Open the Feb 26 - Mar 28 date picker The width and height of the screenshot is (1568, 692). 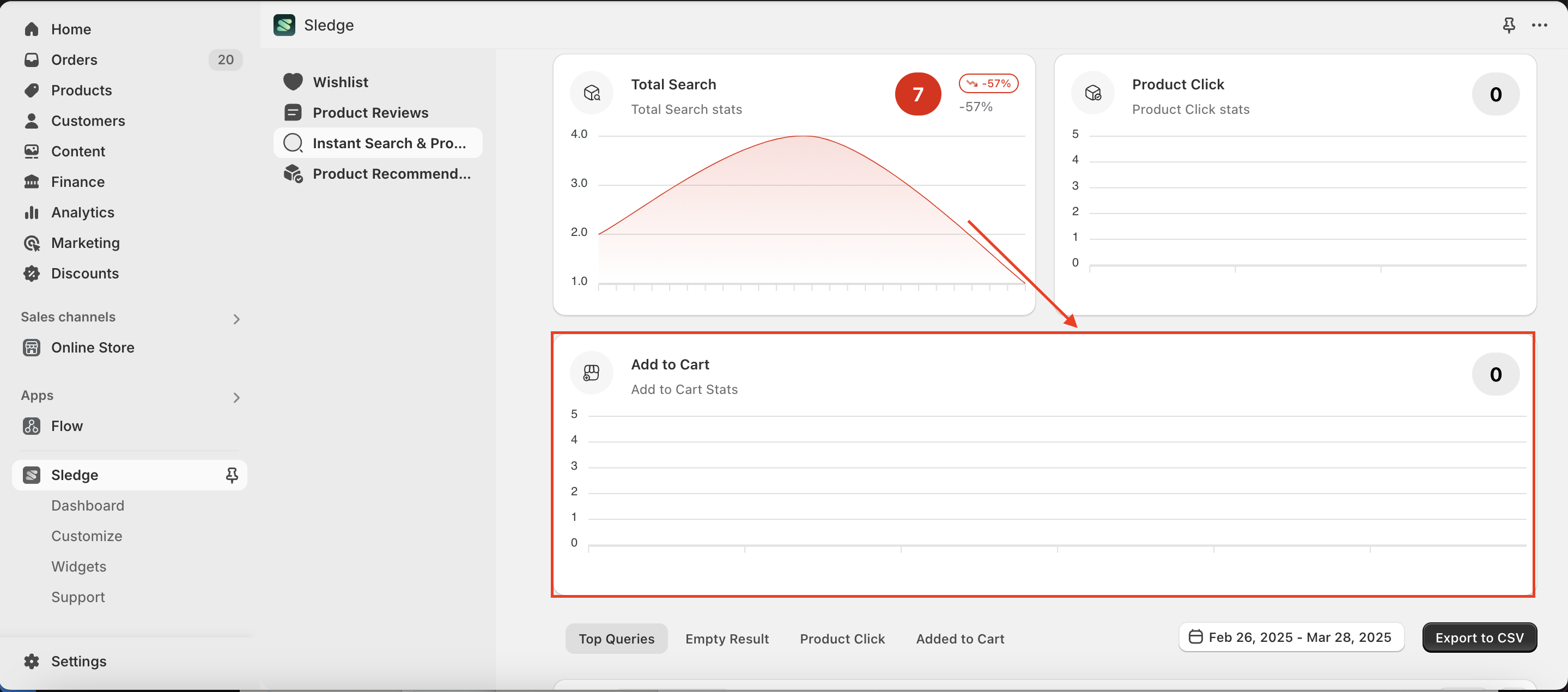(x=1291, y=637)
